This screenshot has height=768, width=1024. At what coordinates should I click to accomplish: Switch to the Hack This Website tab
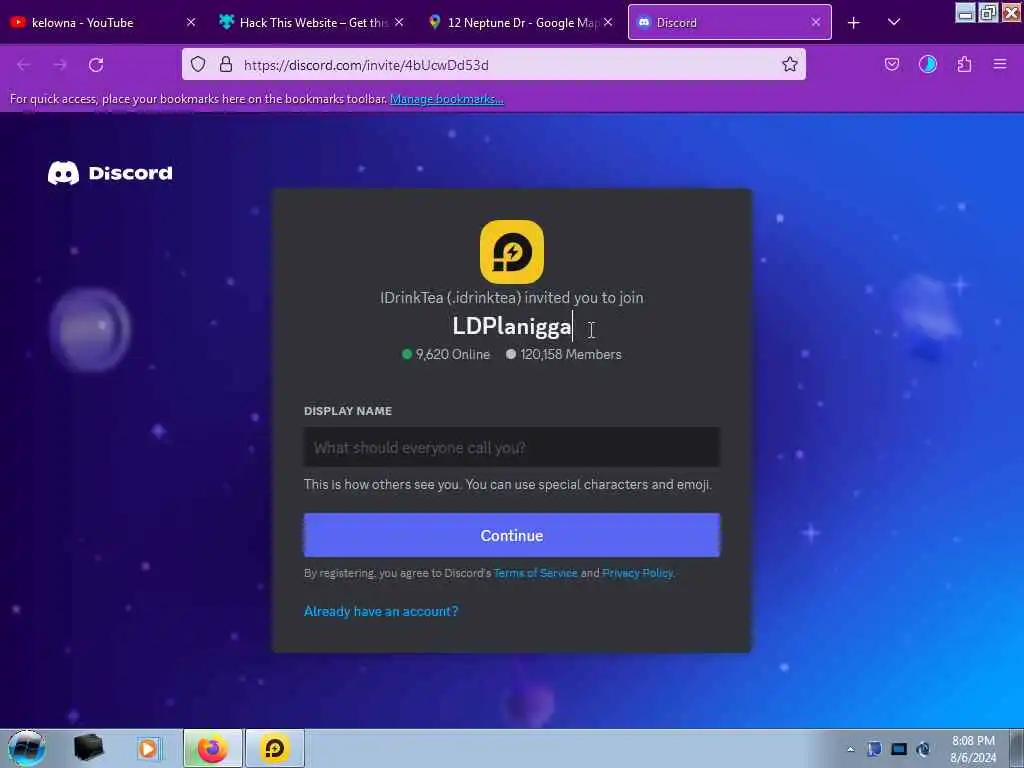point(307,22)
